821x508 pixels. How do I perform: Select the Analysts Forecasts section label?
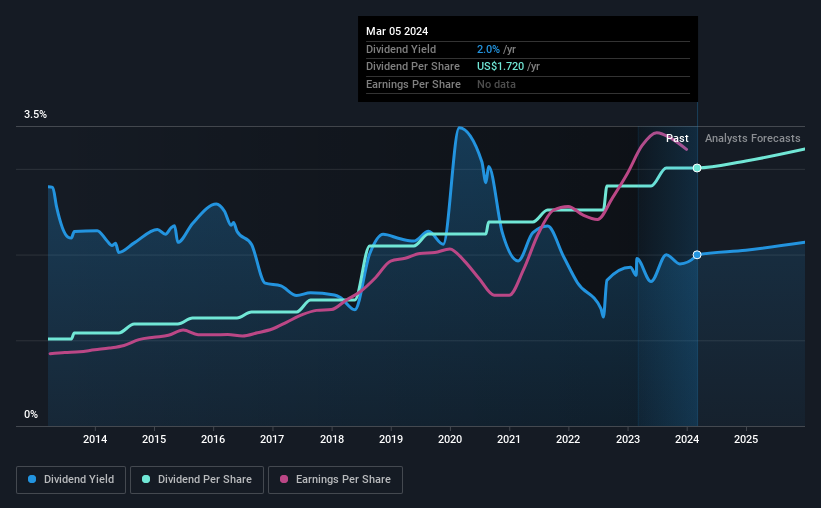[752, 138]
